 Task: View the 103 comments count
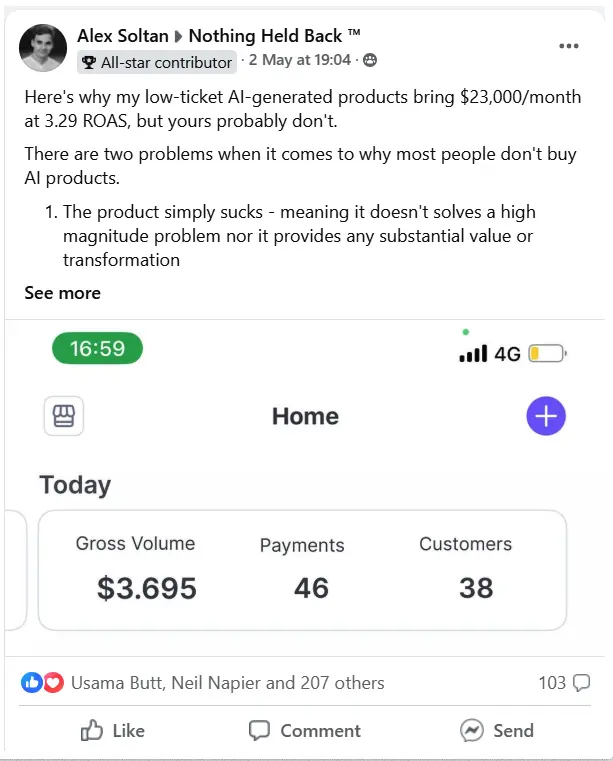pyautogui.click(x=552, y=683)
